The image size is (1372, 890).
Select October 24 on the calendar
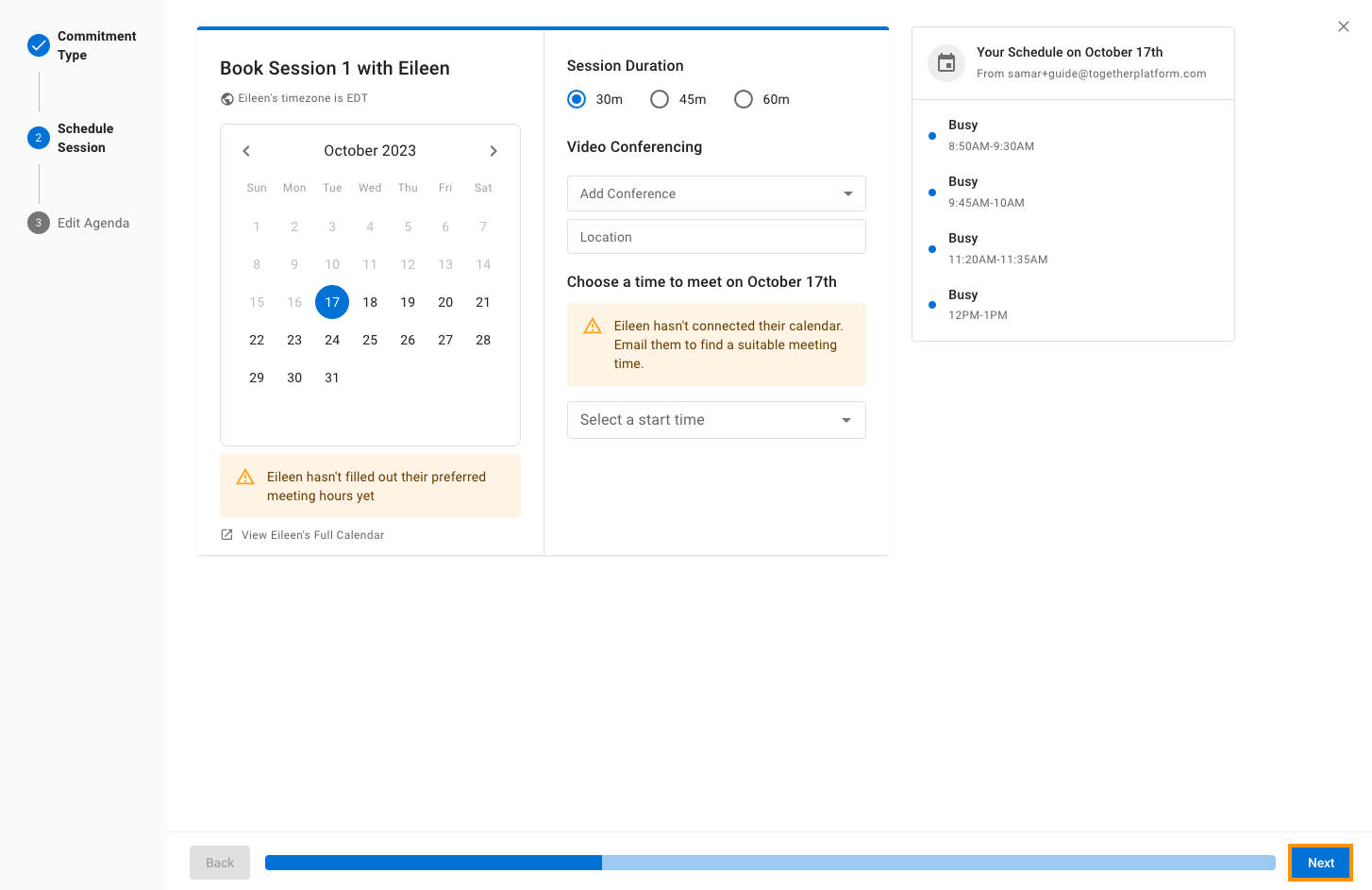pos(332,340)
